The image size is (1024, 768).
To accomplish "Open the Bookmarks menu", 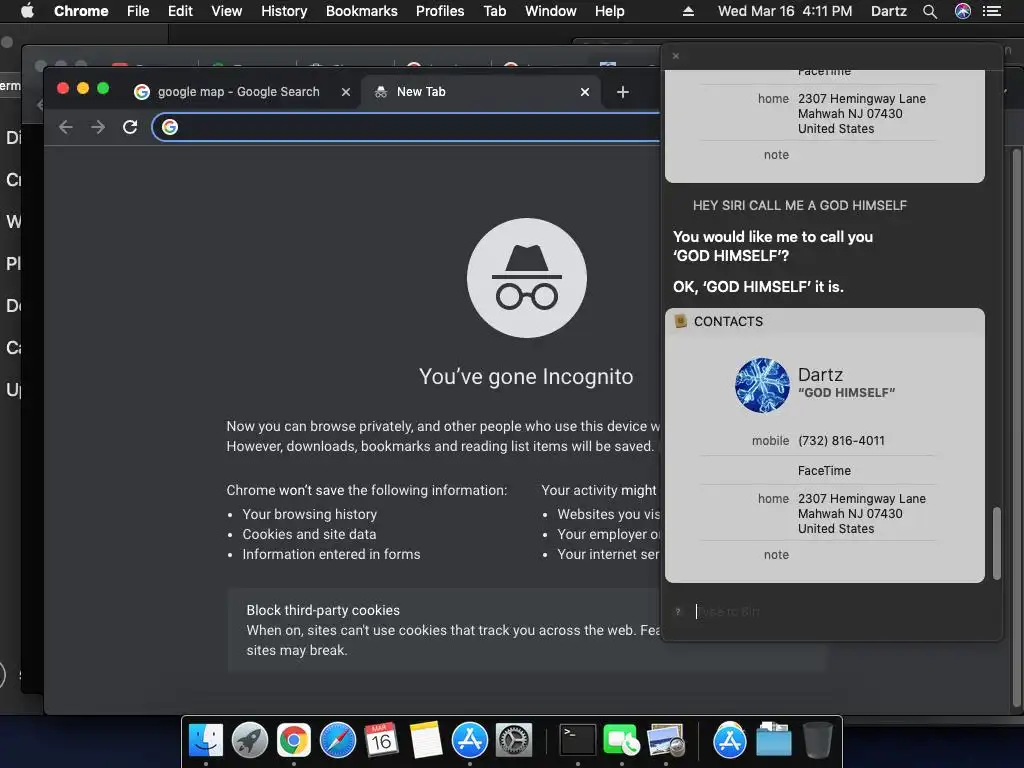I will coord(362,11).
